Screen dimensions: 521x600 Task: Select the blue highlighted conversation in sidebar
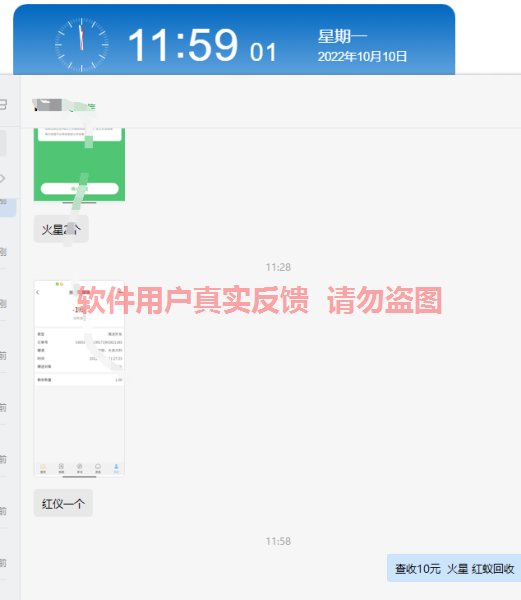(8, 208)
